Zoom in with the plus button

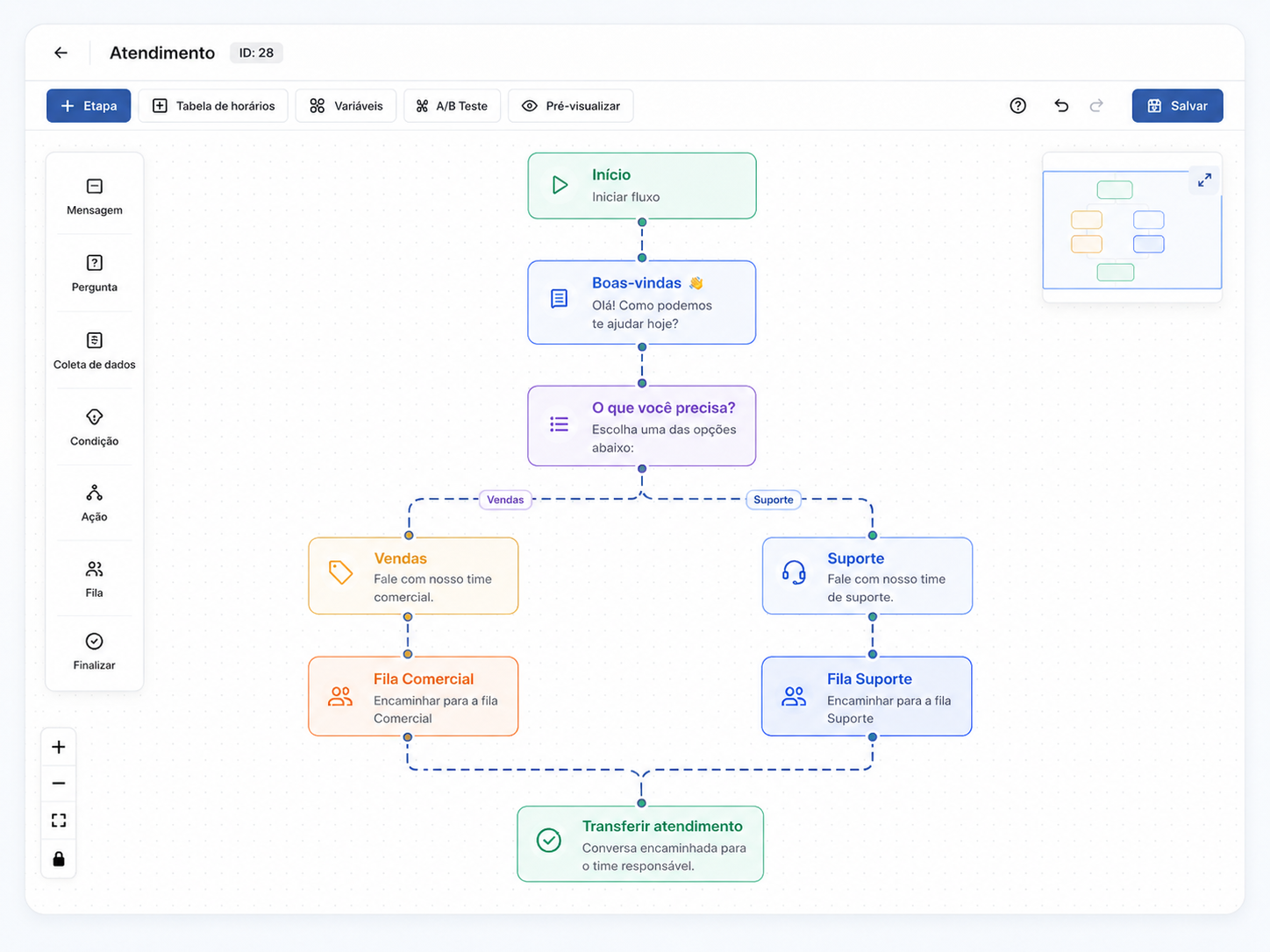[59, 747]
